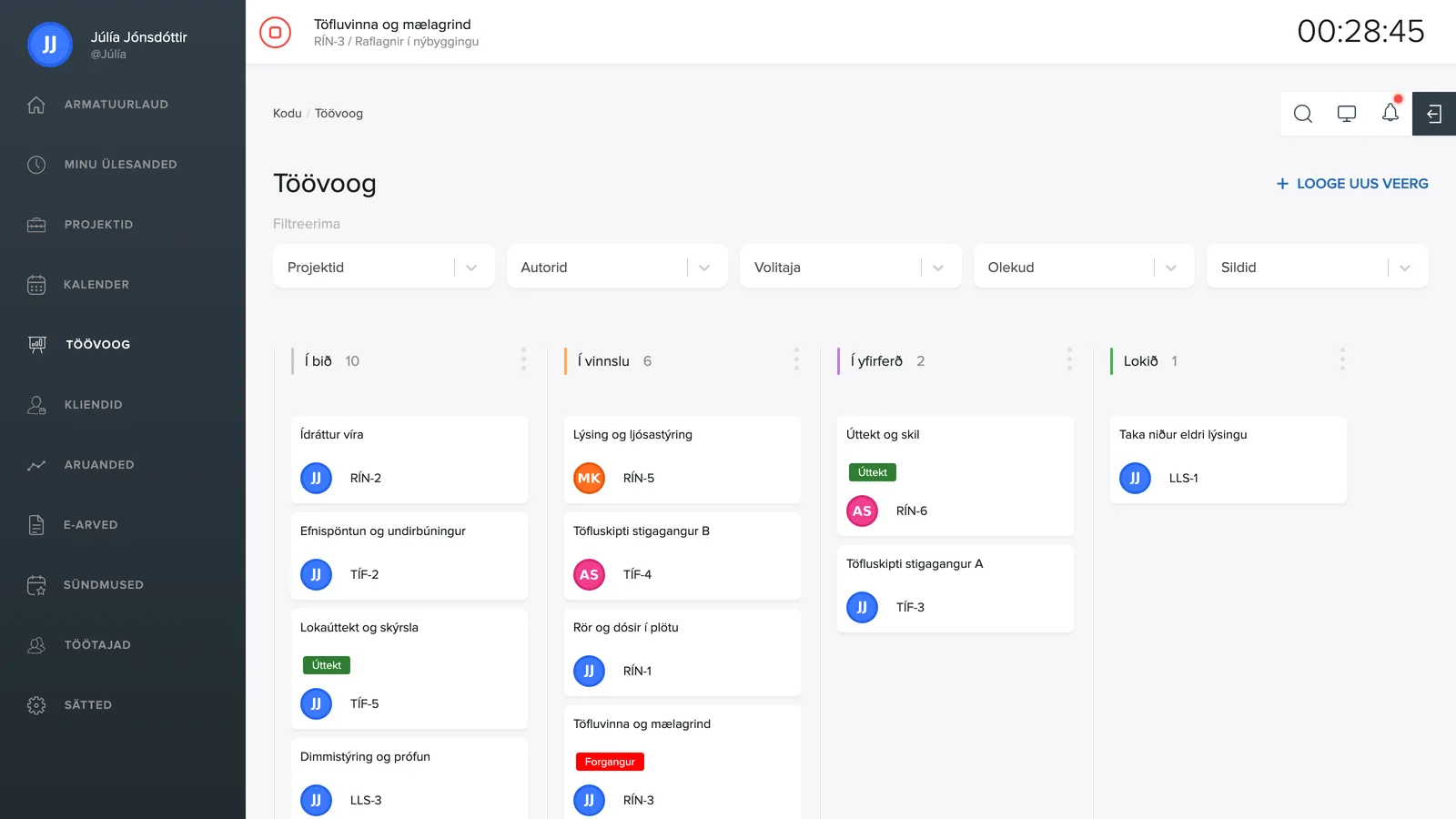This screenshot has height=819, width=1456.
Task: Open the notifications bell
Action: (x=1390, y=113)
